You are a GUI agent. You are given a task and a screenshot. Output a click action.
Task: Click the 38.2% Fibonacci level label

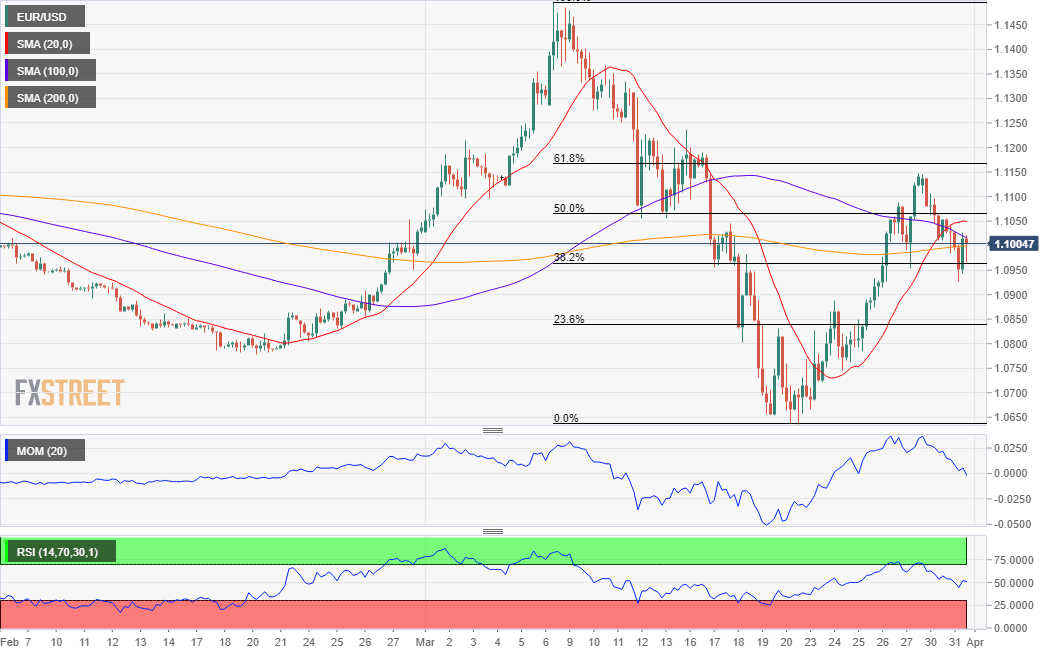(569, 257)
